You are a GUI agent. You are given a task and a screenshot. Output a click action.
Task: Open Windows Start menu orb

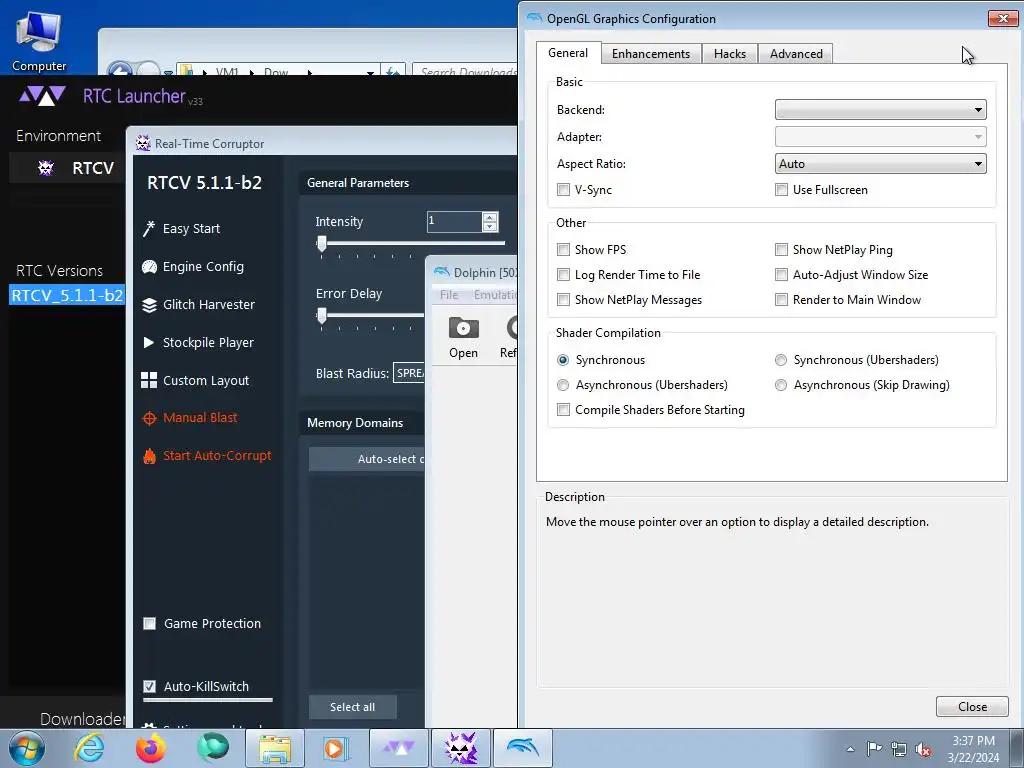tap(27, 748)
